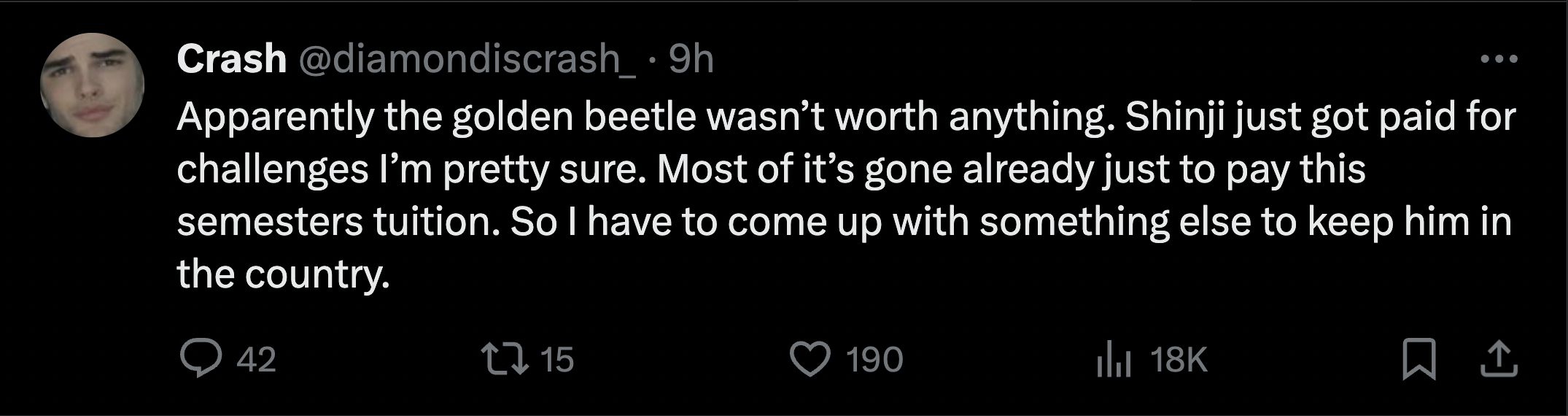This screenshot has height=416, width=1568.
Task: Click the word "challenges" in the tweet
Action: (x=272, y=169)
